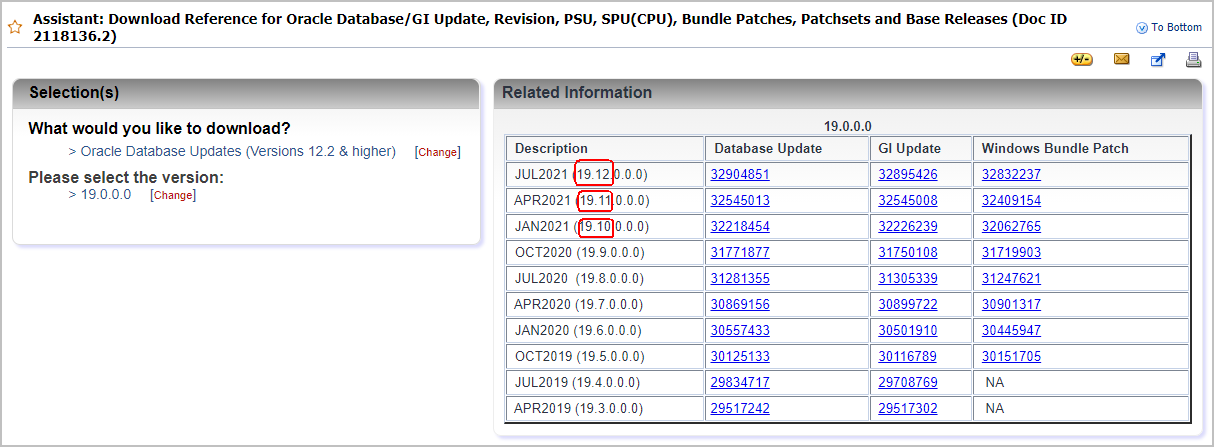Open Windows Bundle Patch 32832237
This screenshot has height=447, width=1214.
point(1011,174)
